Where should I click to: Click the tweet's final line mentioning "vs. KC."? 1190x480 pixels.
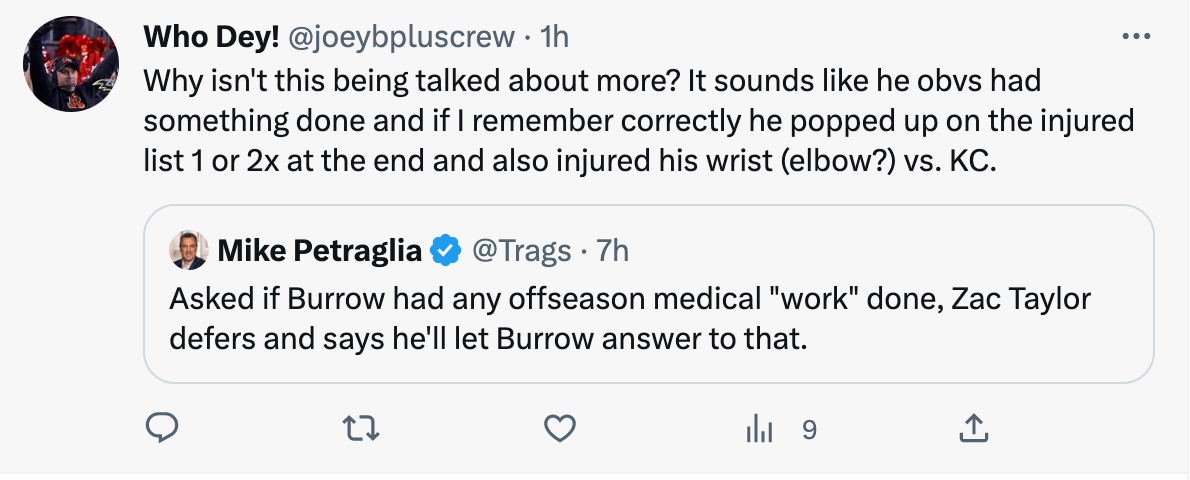570,161
